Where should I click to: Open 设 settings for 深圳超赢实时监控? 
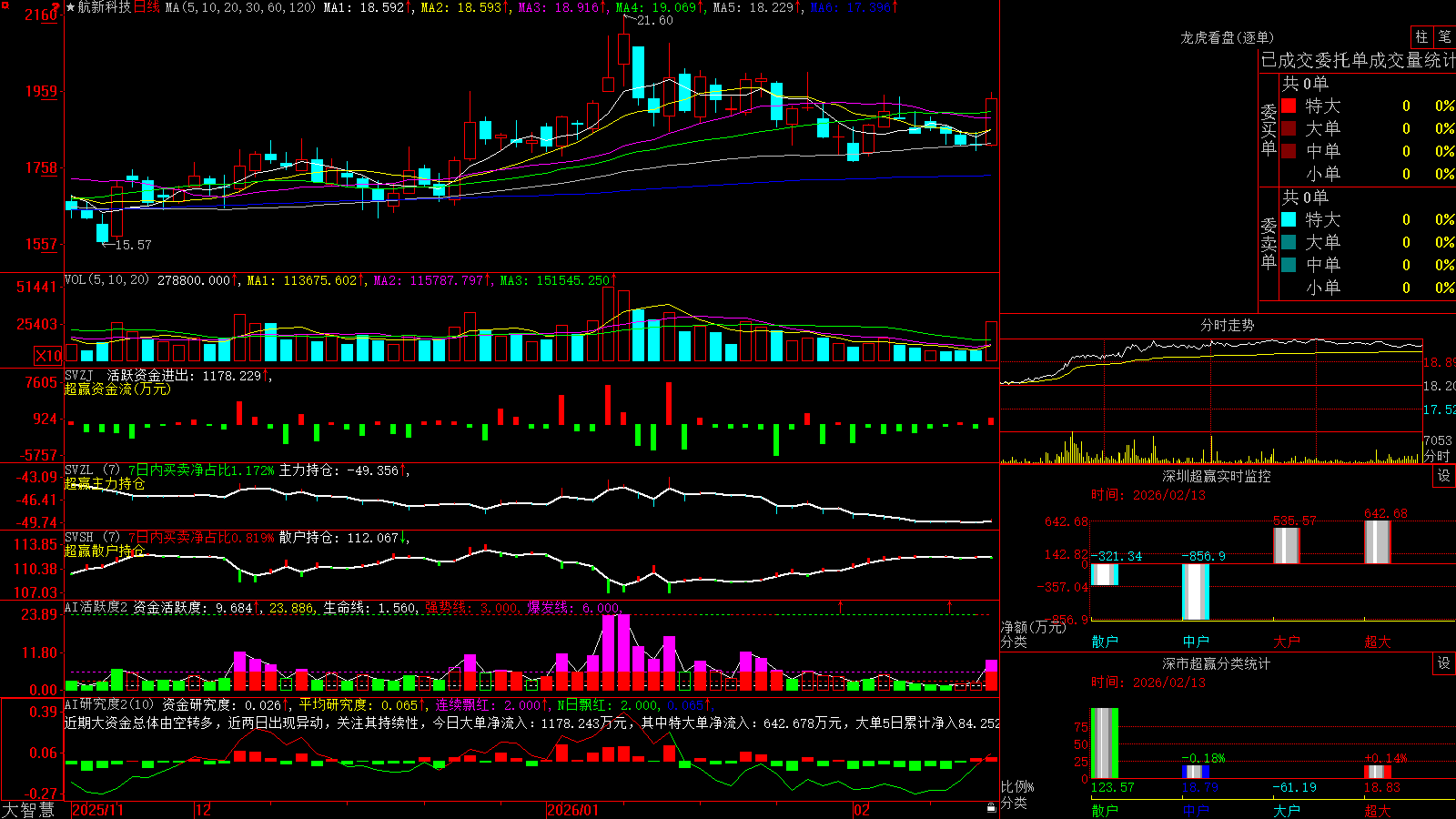coord(1444,476)
